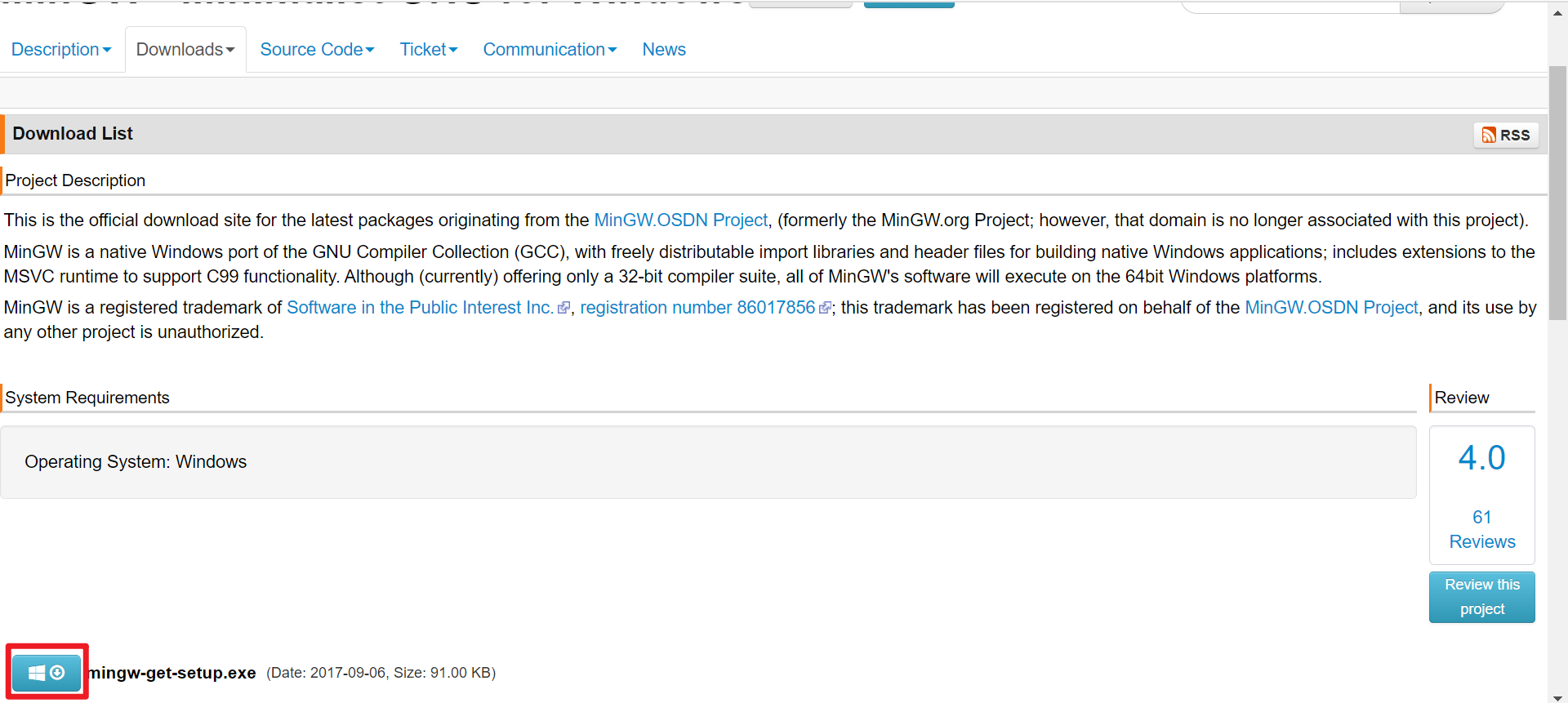Follow MinGW.OSDN Project link in first paragraph

(x=681, y=220)
